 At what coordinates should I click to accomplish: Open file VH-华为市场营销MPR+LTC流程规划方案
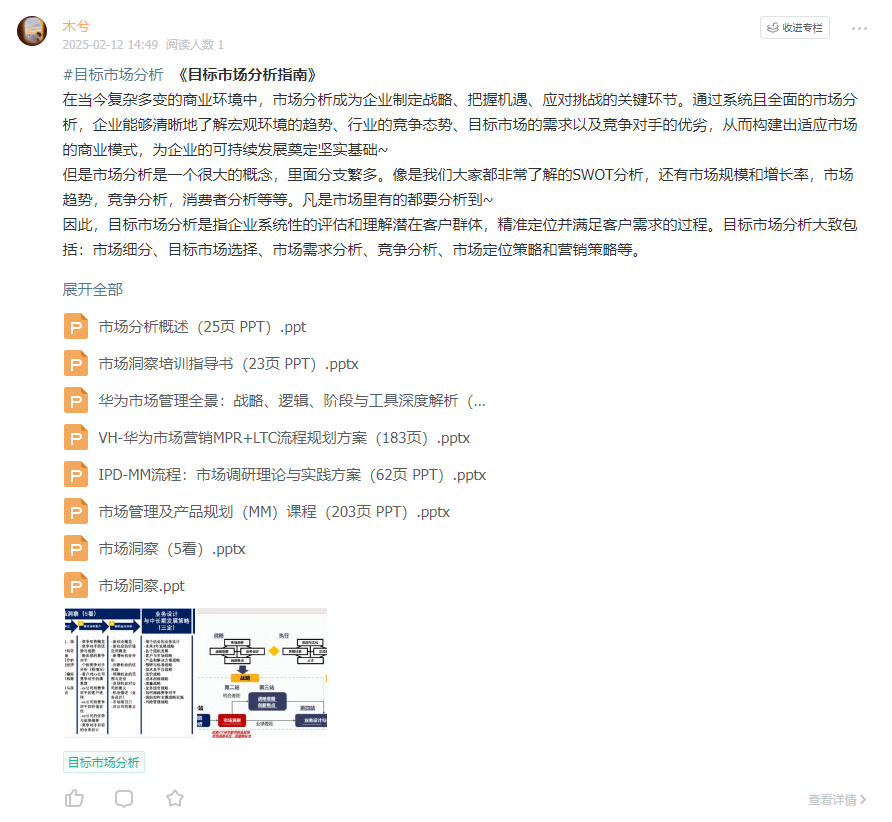[x=284, y=438]
